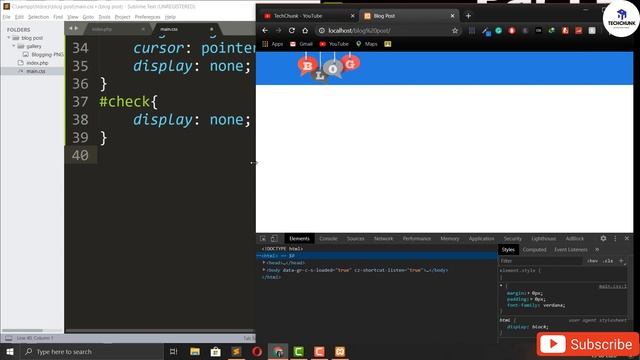Show more DevTools side pane tabs
640x360 pixels.
click(x=597, y=249)
